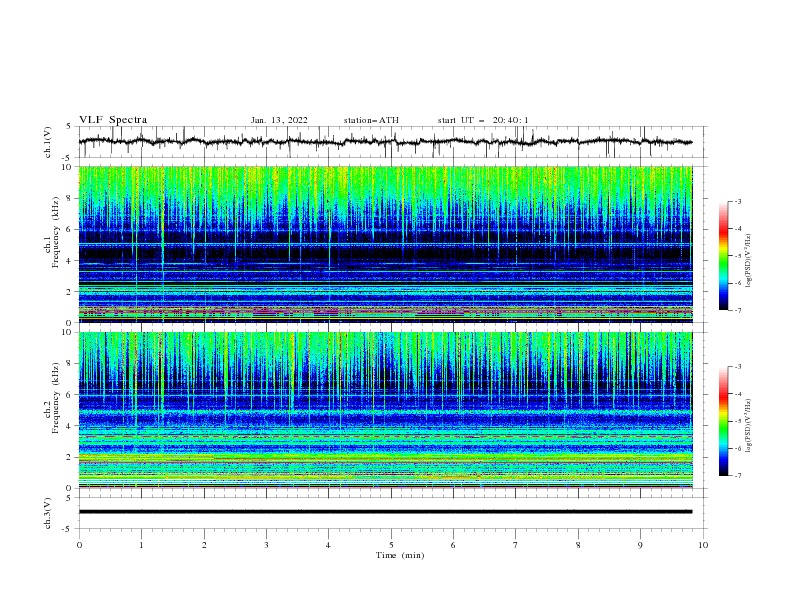
Task: Click time axis tick label "3"
Action: [x=266, y=545]
